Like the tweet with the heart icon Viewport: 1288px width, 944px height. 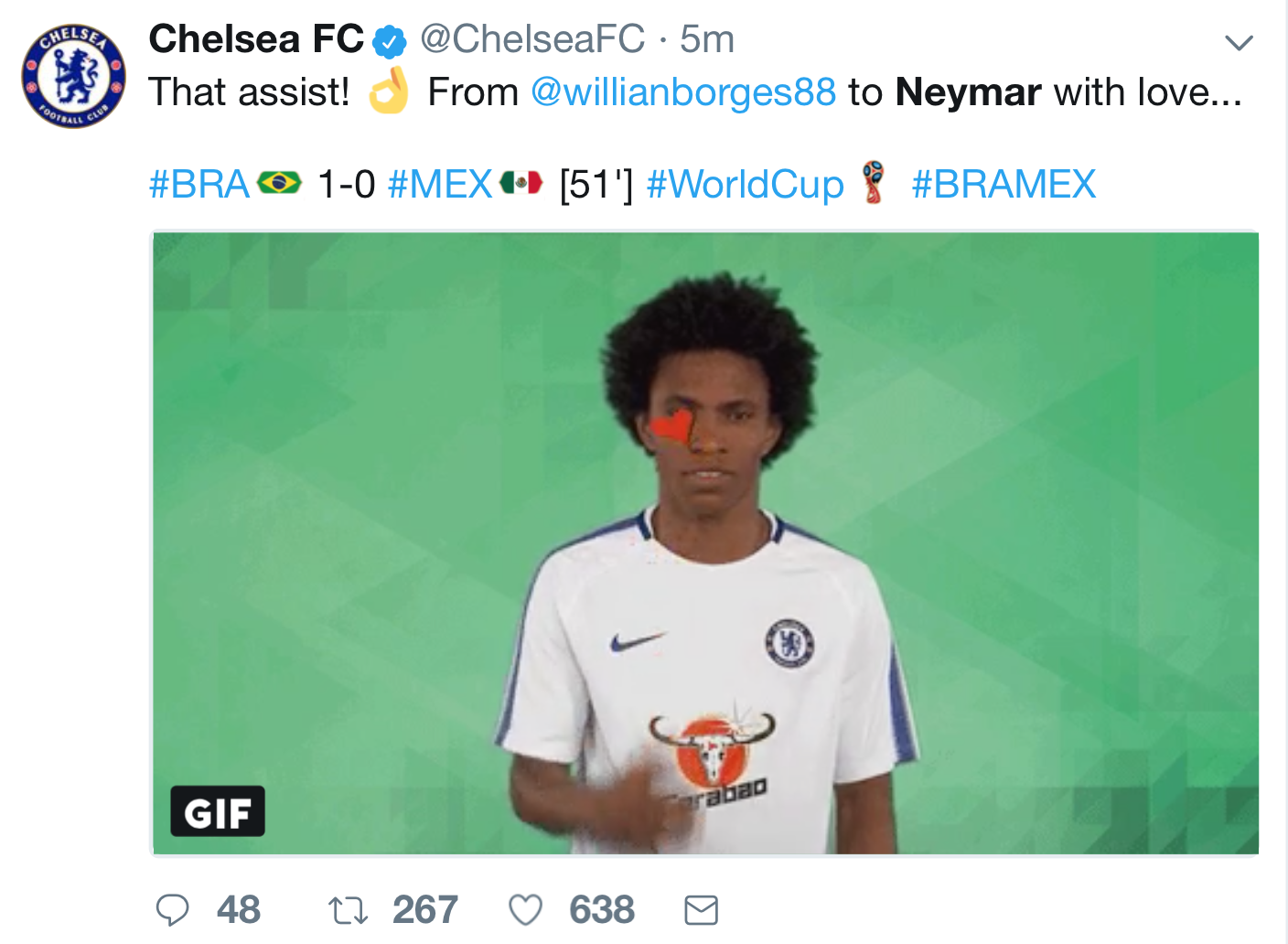(x=525, y=910)
